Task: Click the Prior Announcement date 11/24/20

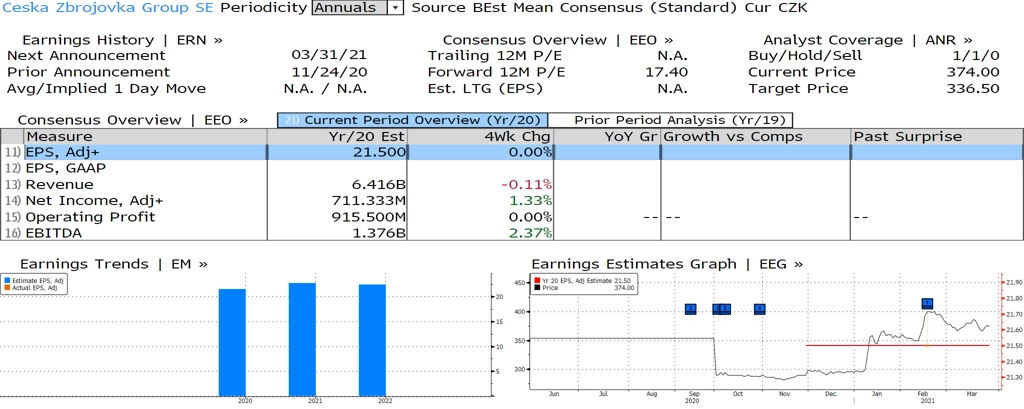Action: click(329, 72)
